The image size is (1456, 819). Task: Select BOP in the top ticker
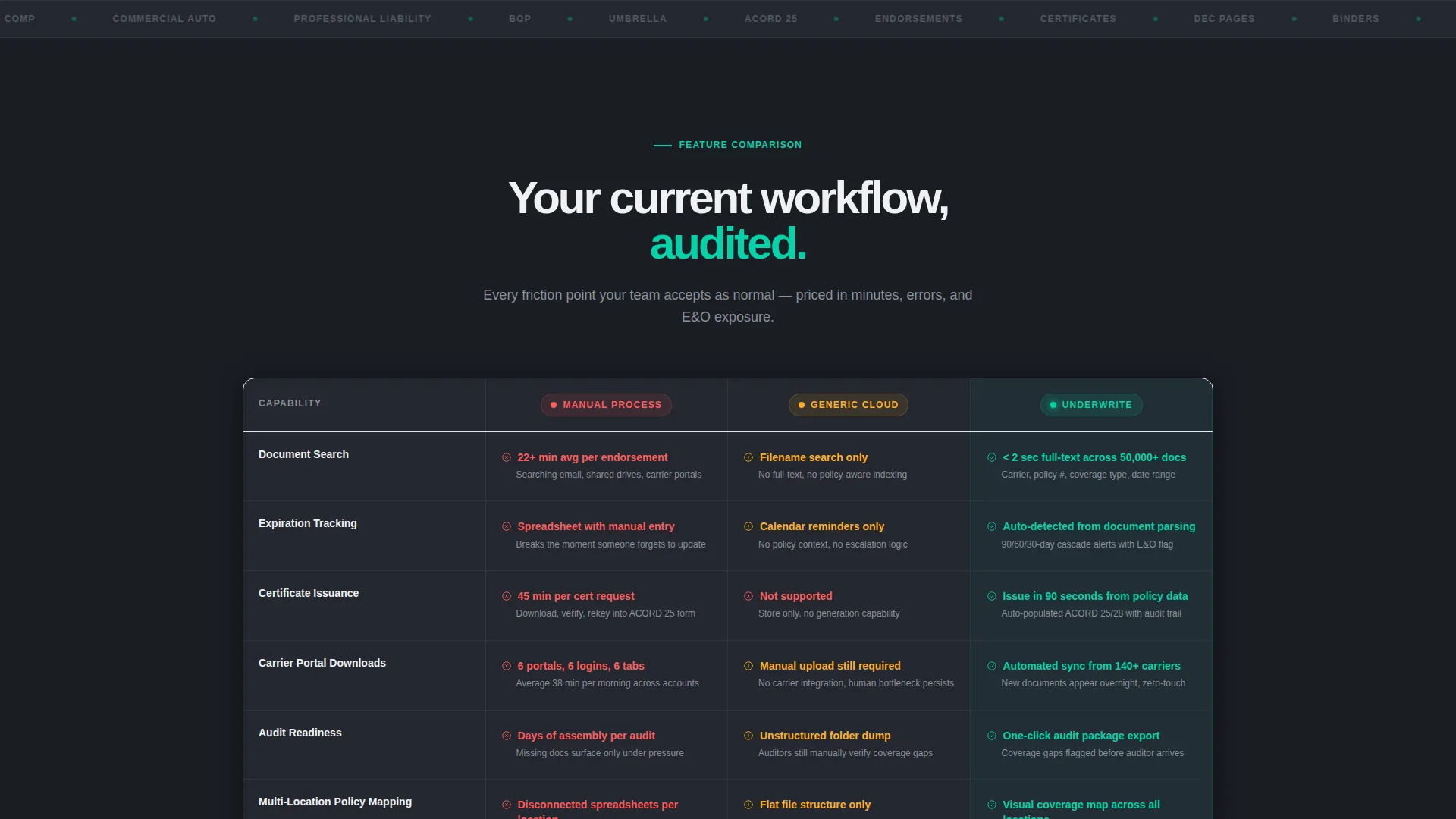coord(520,19)
